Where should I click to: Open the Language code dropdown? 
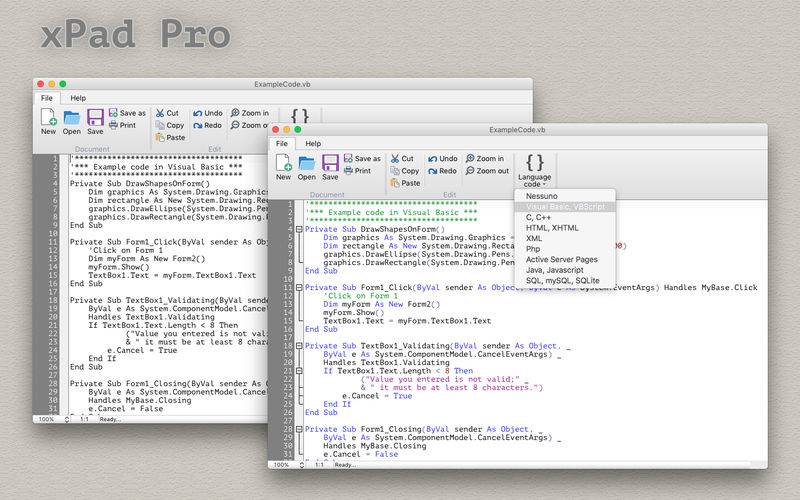[534, 170]
